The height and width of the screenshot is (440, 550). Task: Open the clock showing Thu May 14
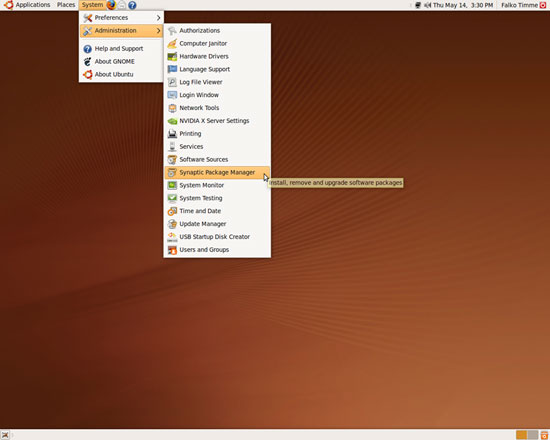click(463, 5)
